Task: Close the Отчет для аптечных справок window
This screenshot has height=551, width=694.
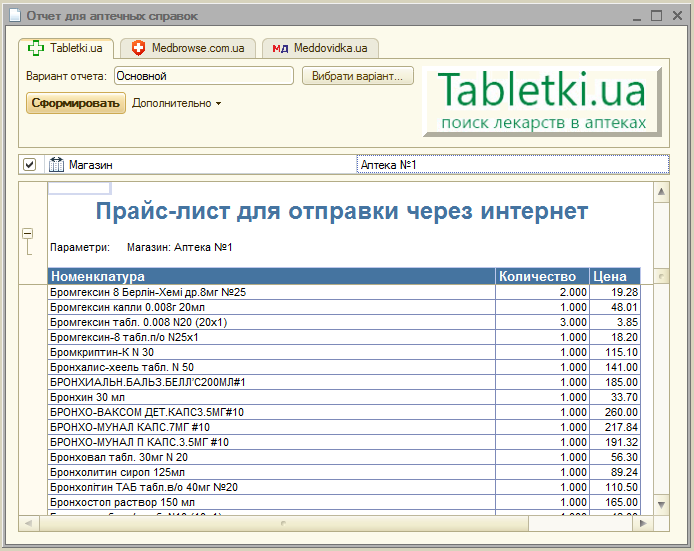Action: (677, 16)
